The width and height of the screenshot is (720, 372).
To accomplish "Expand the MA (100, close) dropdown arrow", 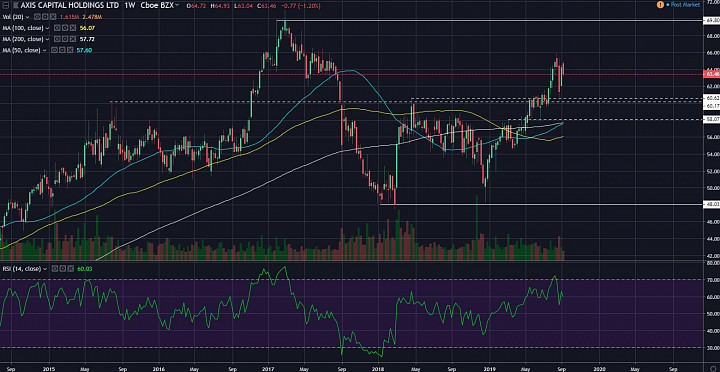I will point(47,28).
